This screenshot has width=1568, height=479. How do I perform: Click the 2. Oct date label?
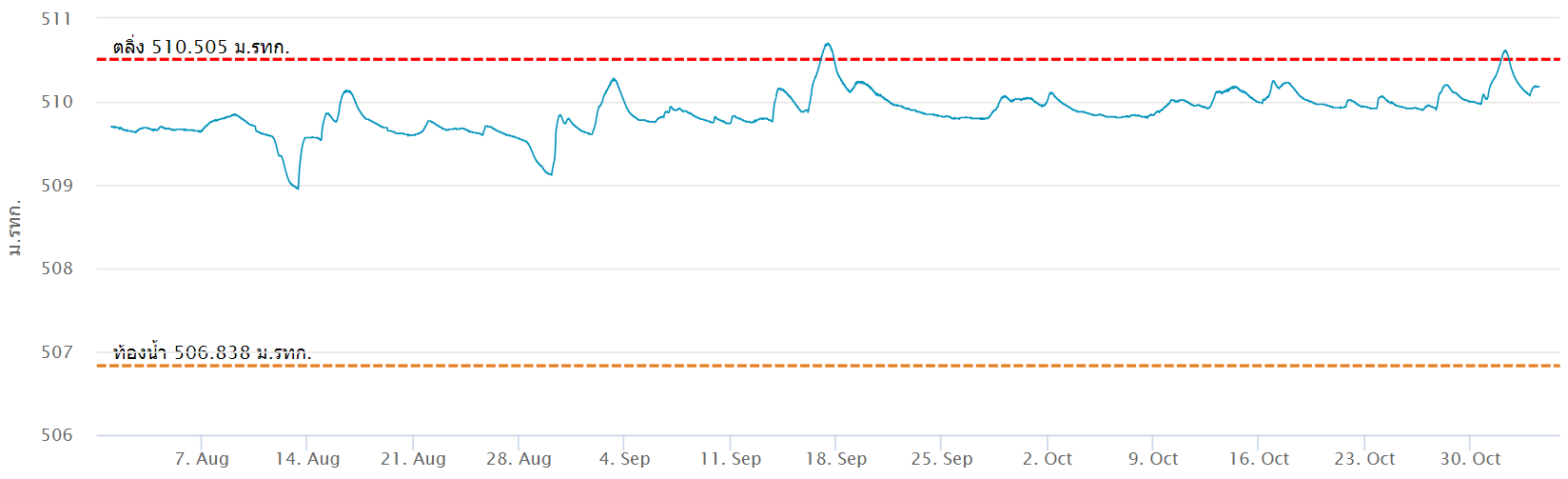click(x=1048, y=459)
